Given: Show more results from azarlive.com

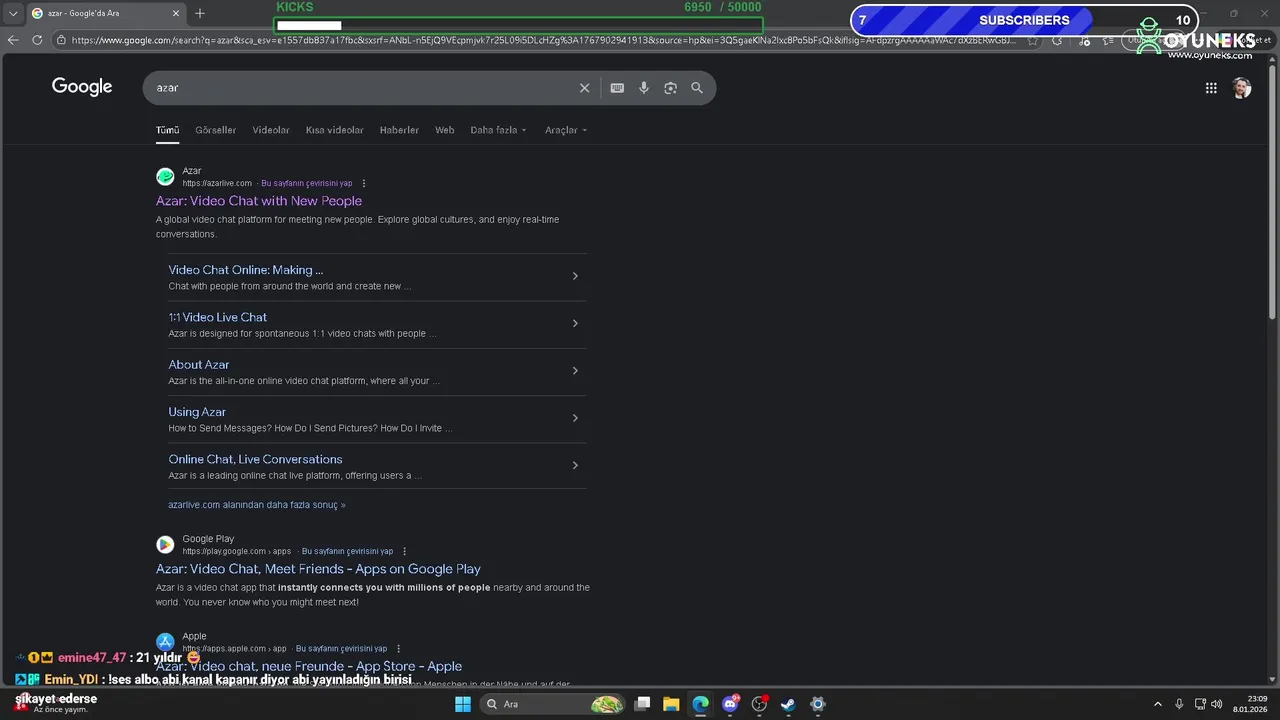Looking at the screenshot, I should [x=257, y=505].
